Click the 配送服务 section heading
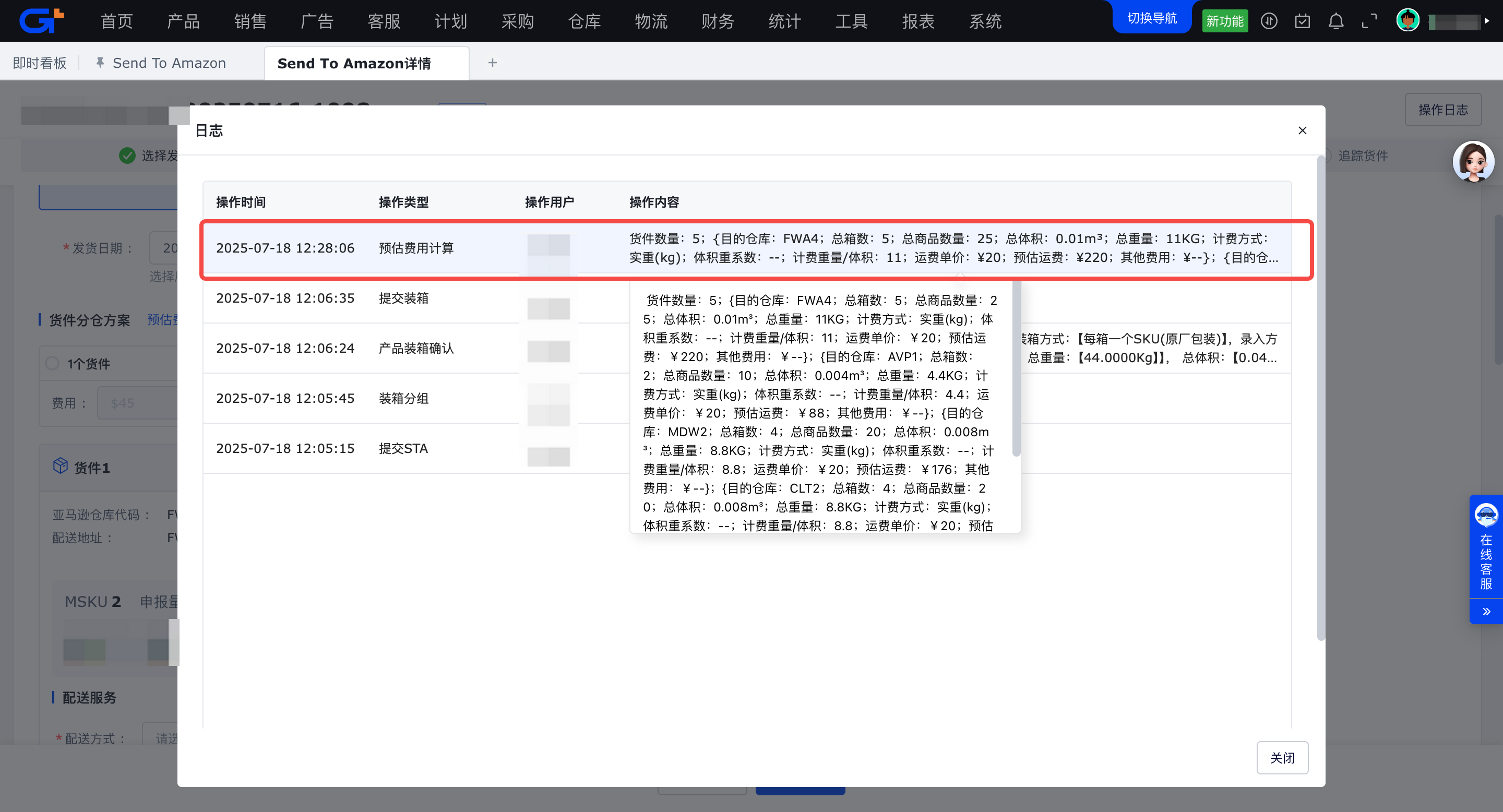The image size is (1503, 812). (89, 698)
